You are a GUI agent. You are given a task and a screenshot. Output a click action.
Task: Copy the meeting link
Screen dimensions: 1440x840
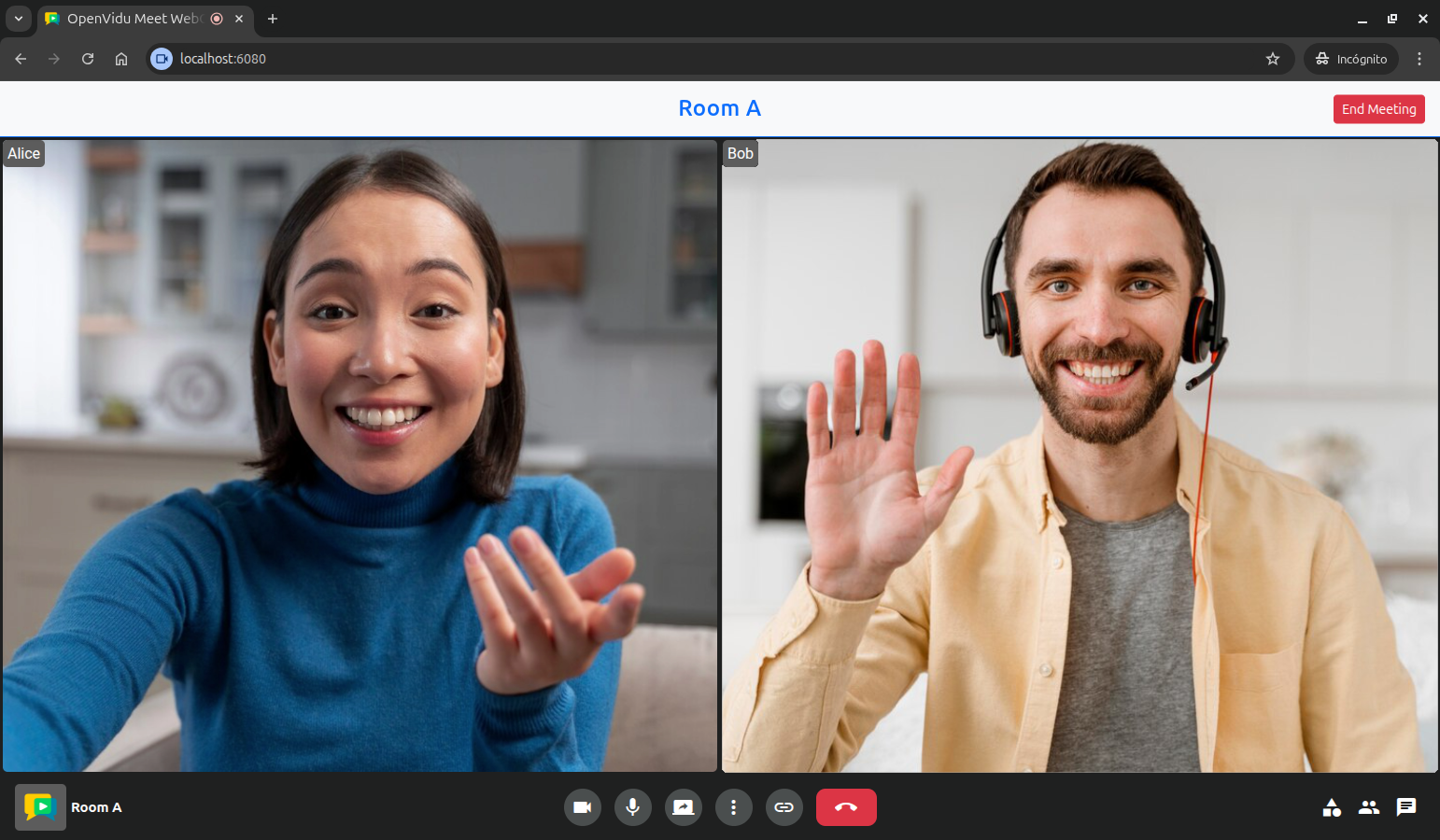(784, 807)
